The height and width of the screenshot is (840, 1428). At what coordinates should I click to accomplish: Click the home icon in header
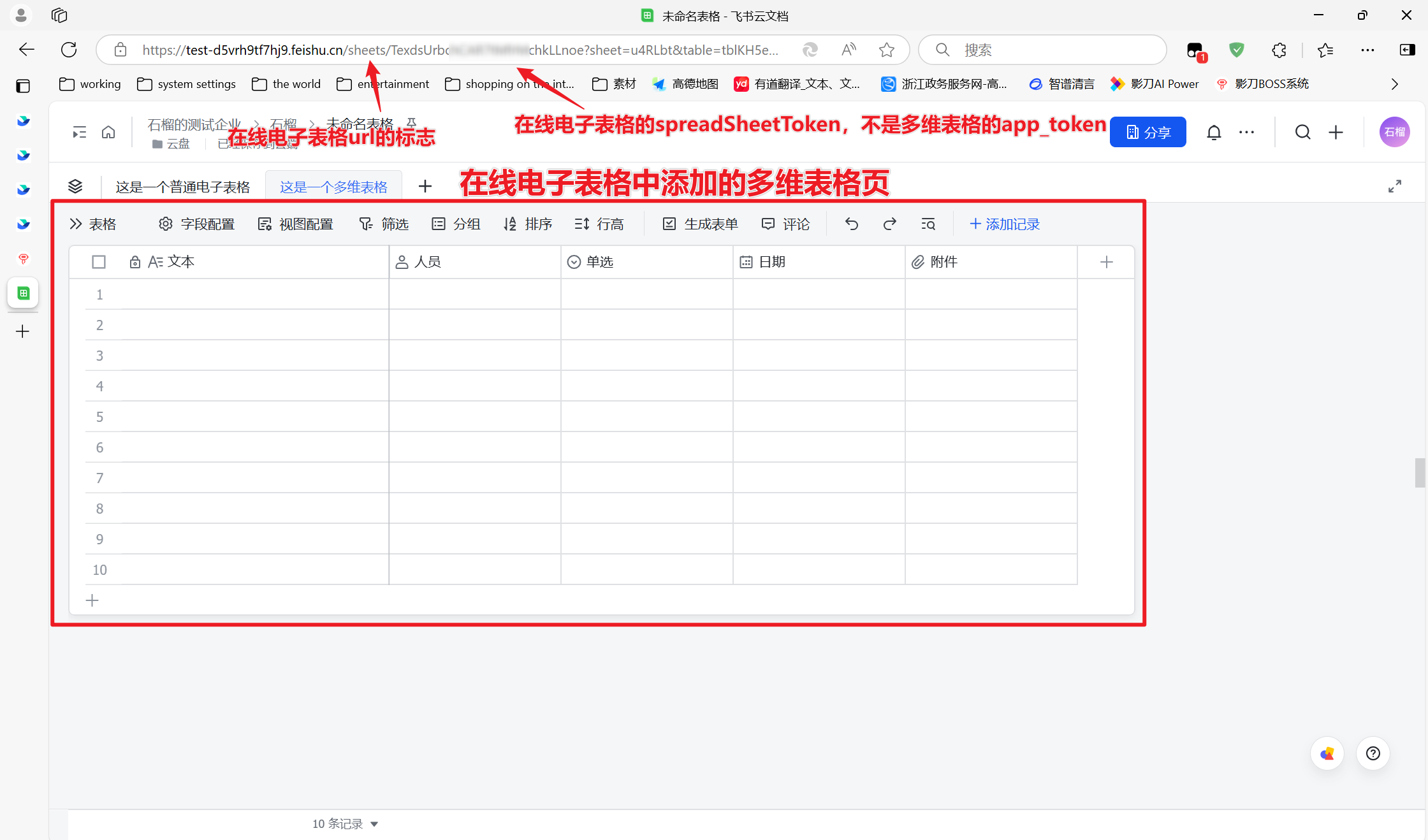pyautogui.click(x=108, y=132)
